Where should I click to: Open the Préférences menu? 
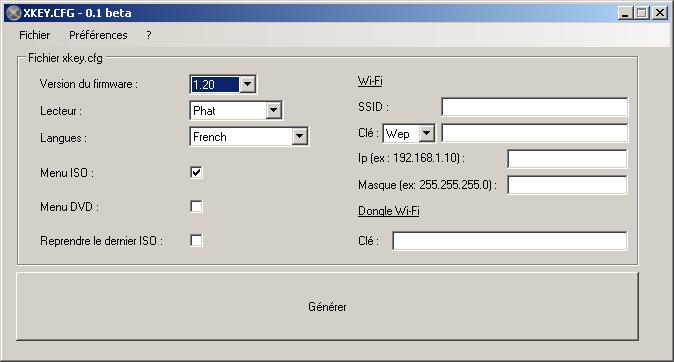point(98,35)
